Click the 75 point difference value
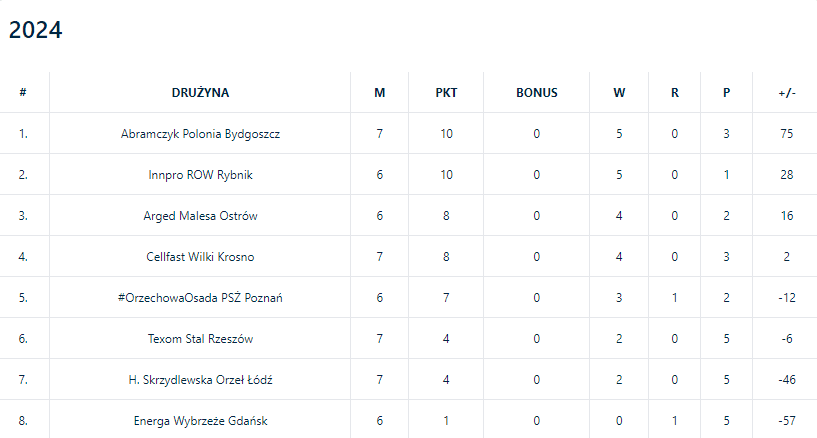This screenshot has height=438, width=817. click(787, 134)
